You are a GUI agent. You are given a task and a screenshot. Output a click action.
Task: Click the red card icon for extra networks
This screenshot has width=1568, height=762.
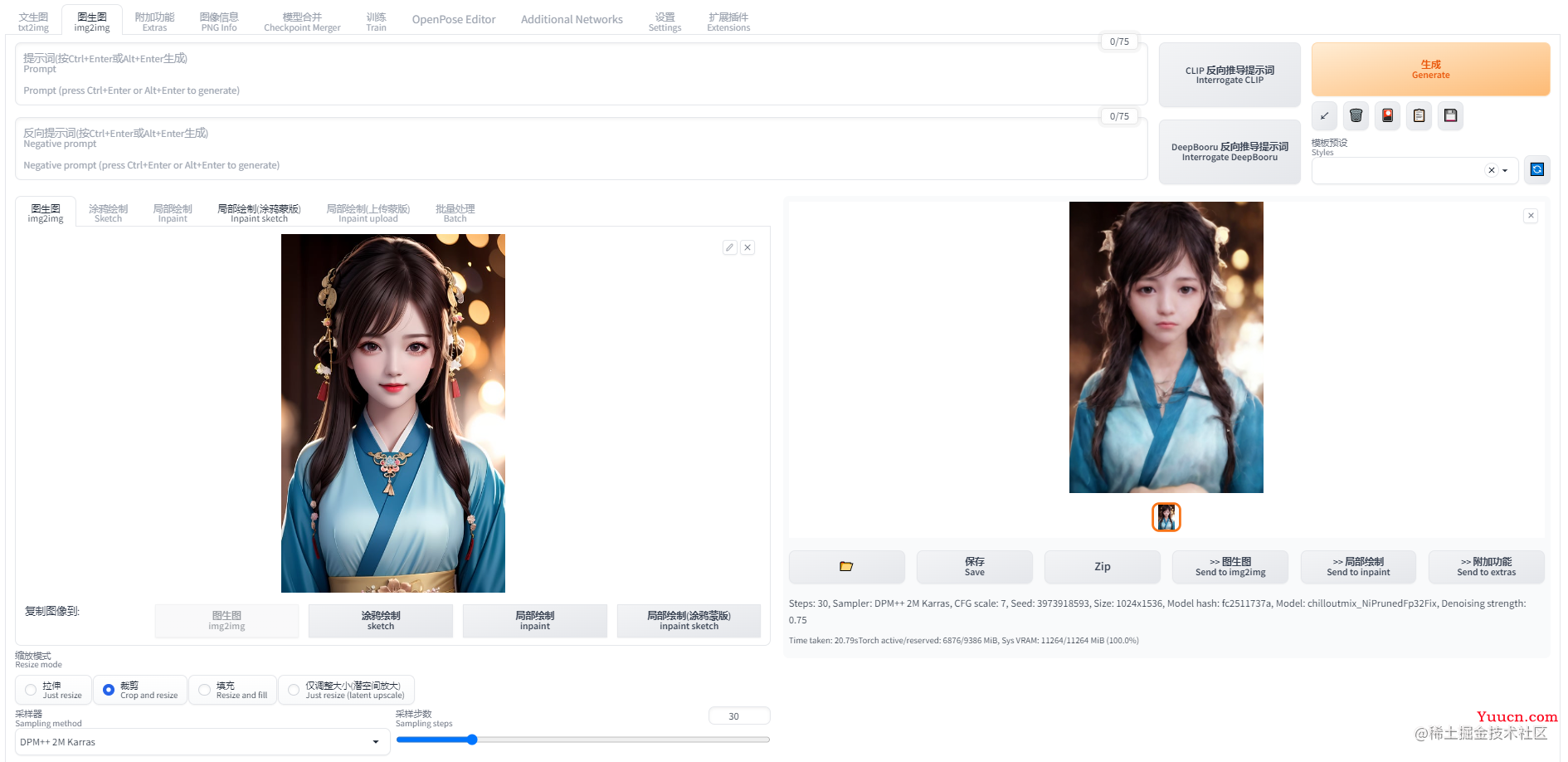[x=1387, y=115]
